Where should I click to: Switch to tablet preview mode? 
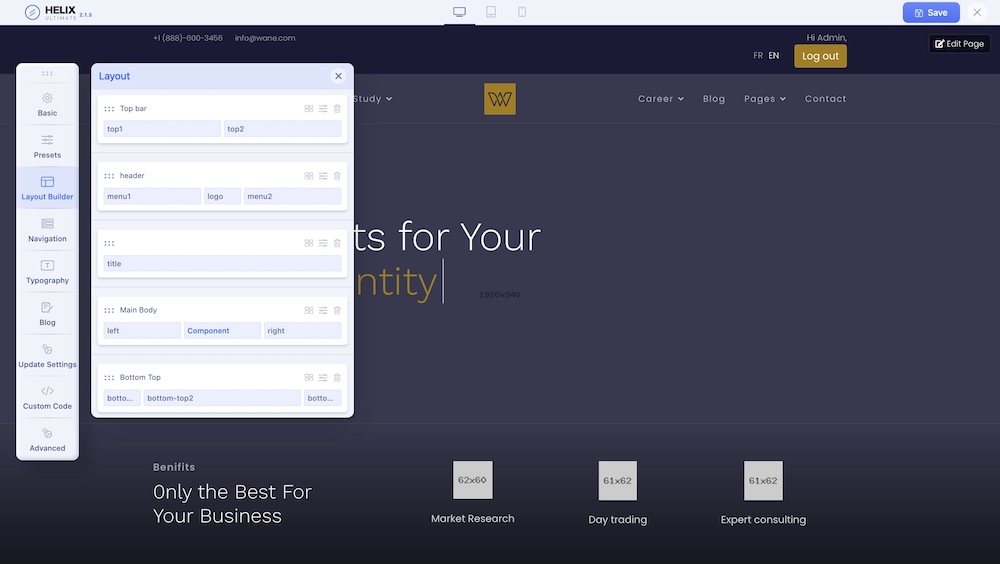click(x=491, y=12)
